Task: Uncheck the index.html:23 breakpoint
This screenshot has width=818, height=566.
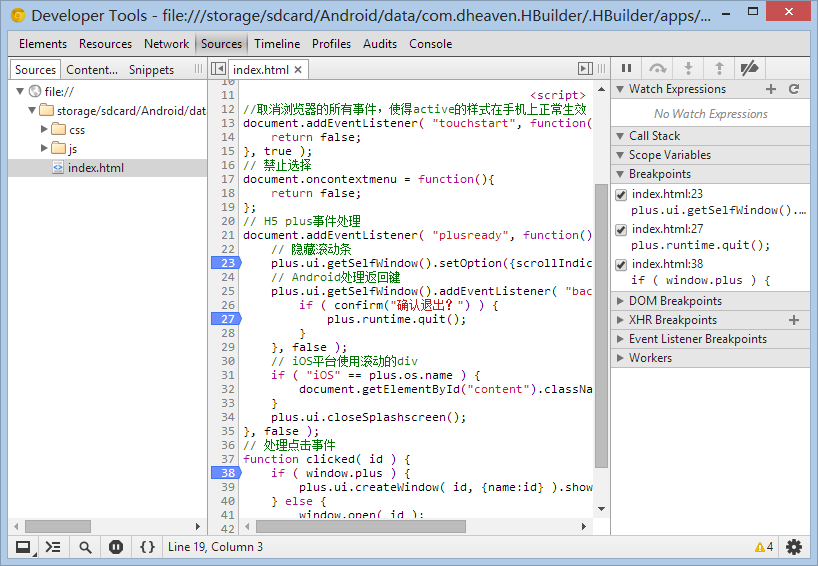Action: (621, 195)
